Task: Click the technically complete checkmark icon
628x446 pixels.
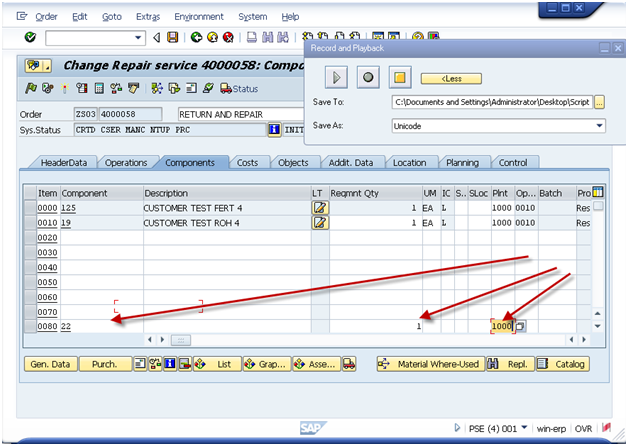Action: click(208, 88)
